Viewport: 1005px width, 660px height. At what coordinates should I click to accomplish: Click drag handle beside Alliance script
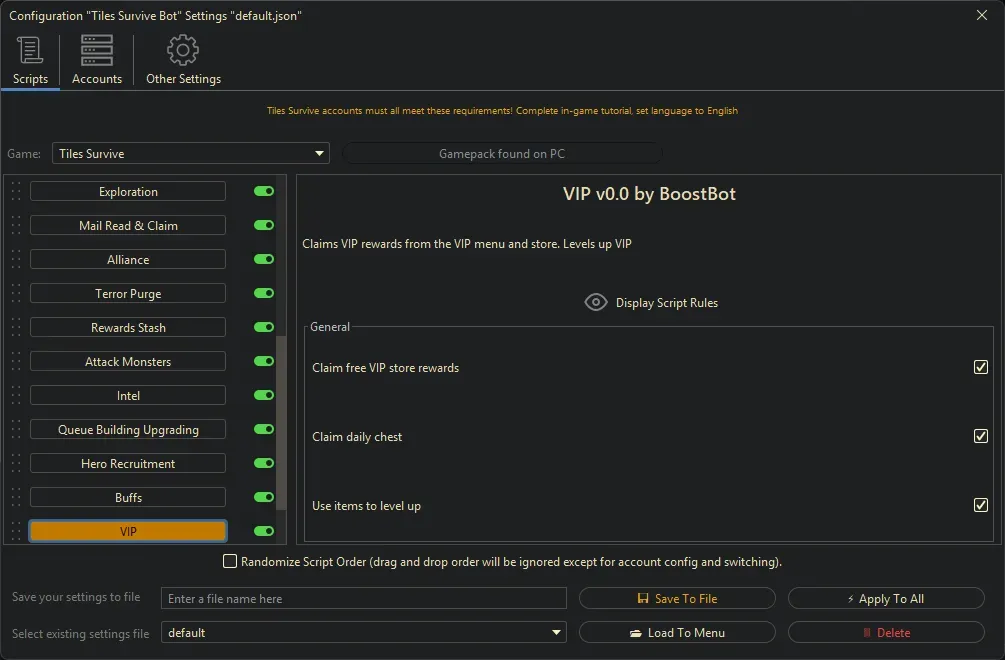tap(16, 260)
